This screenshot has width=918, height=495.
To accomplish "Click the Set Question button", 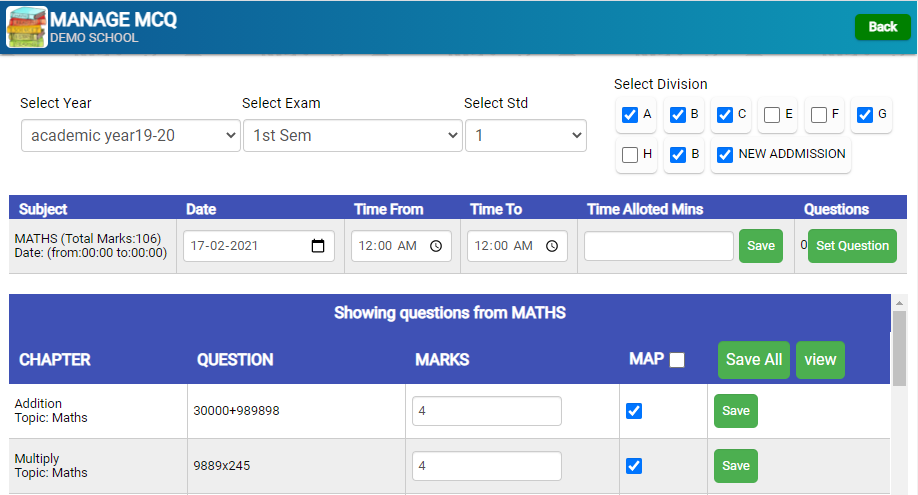I will [x=852, y=245].
